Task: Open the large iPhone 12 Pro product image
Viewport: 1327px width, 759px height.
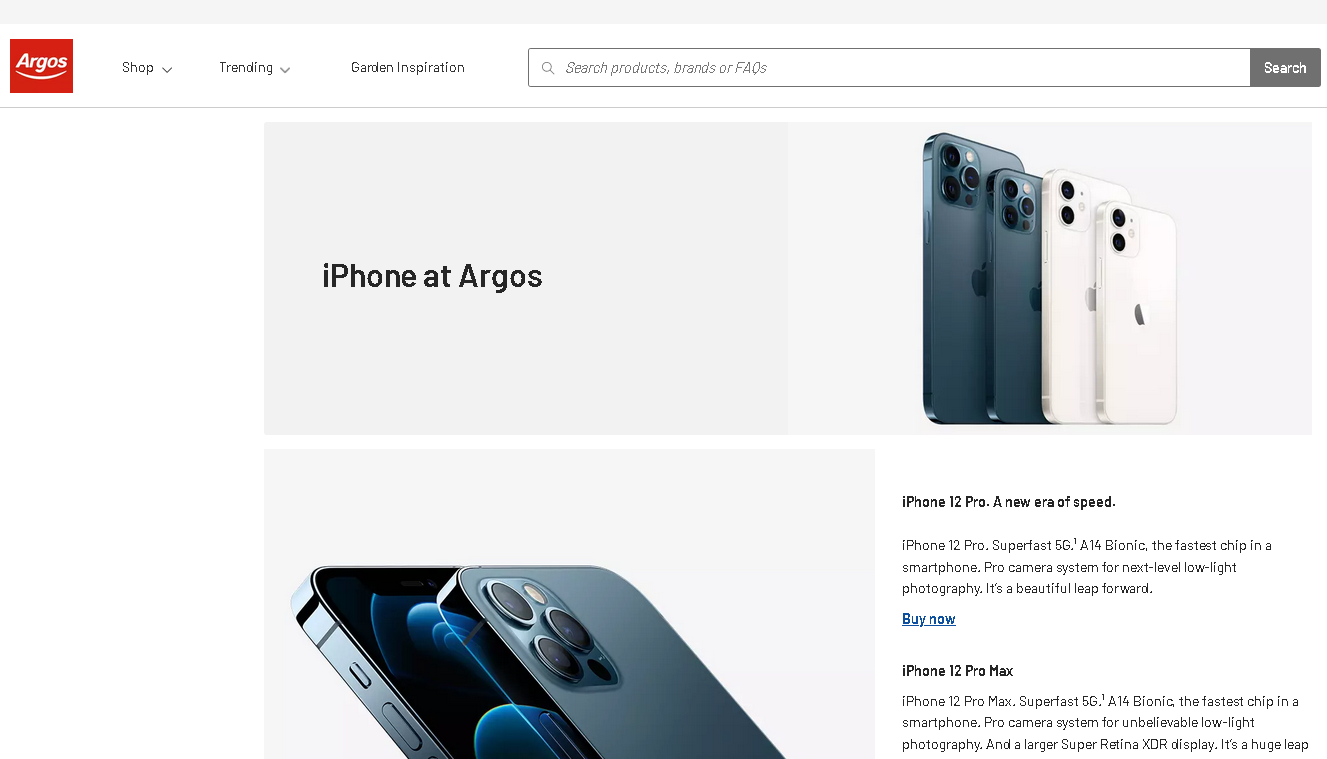Action: 569,604
